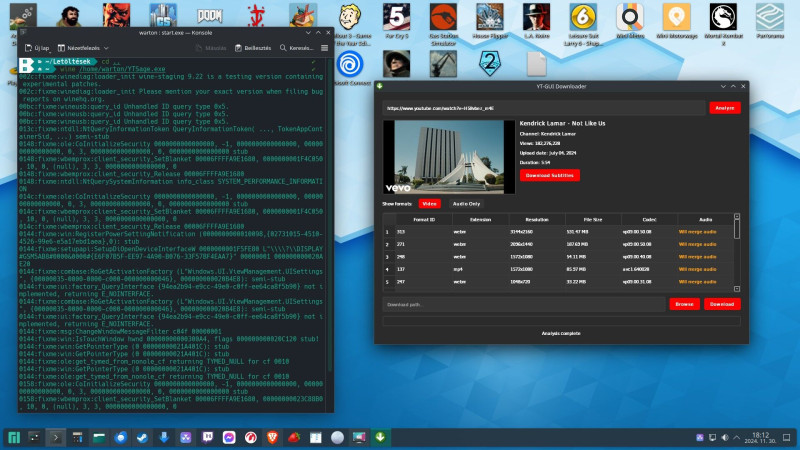
Task: Click the YouTube URL input field
Action: pos(544,108)
